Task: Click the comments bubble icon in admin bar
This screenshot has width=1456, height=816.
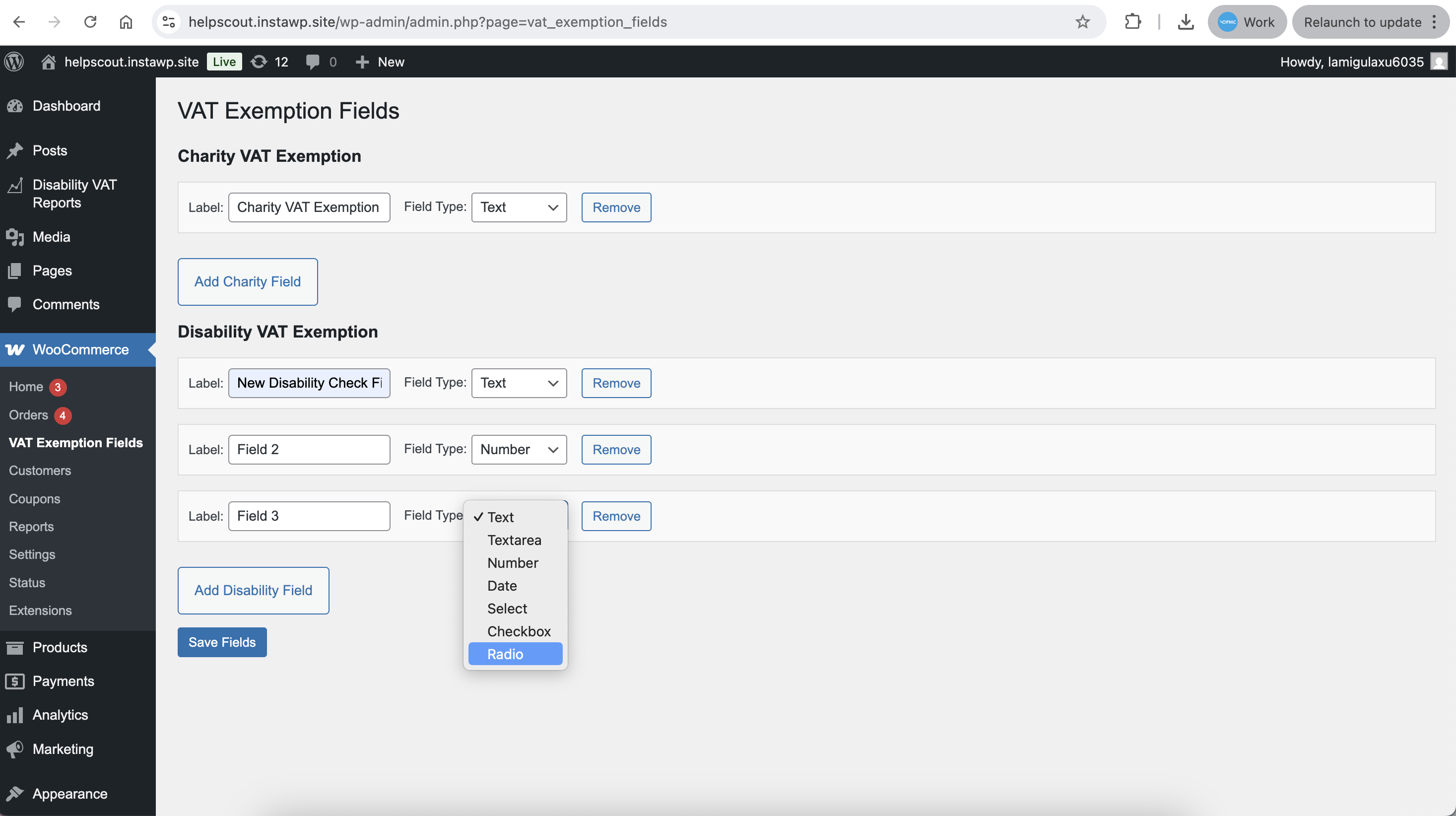Action: [313, 62]
